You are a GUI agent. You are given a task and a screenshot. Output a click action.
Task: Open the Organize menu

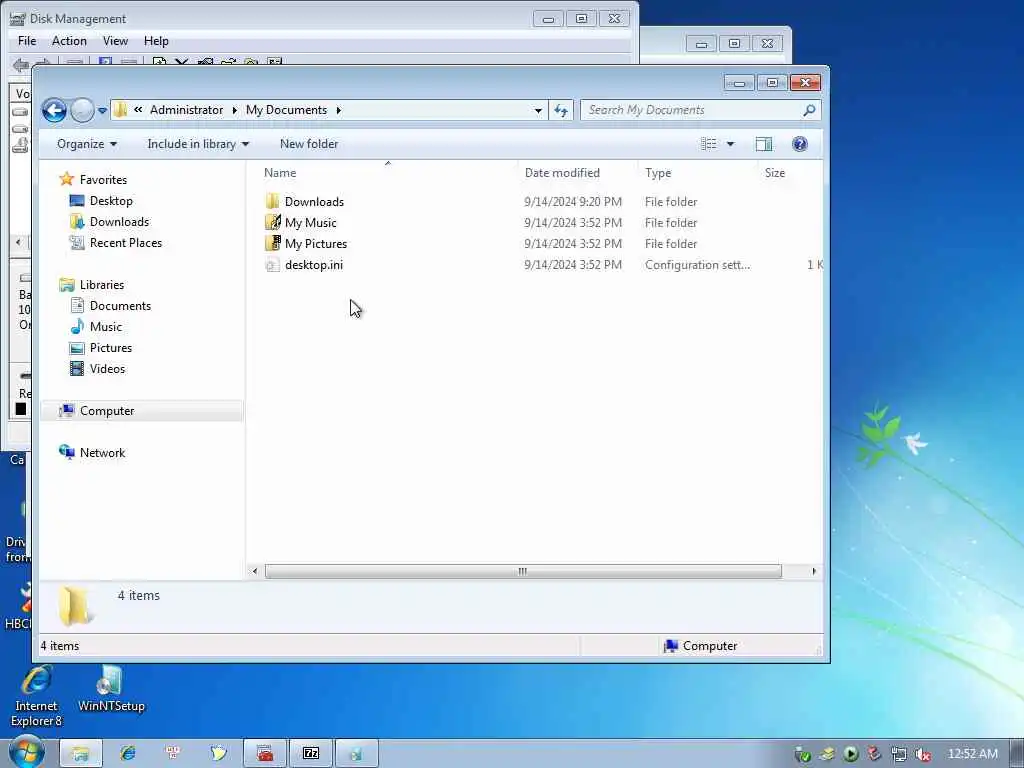coord(87,144)
